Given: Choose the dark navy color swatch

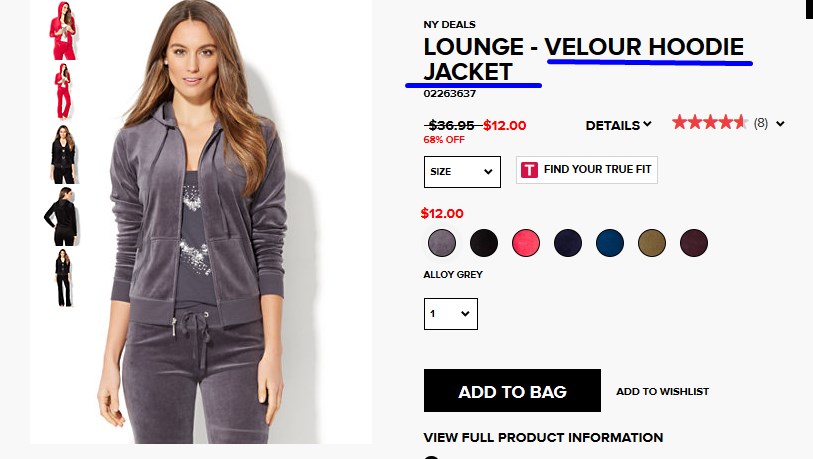Looking at the screenshot, I should 568,243.
